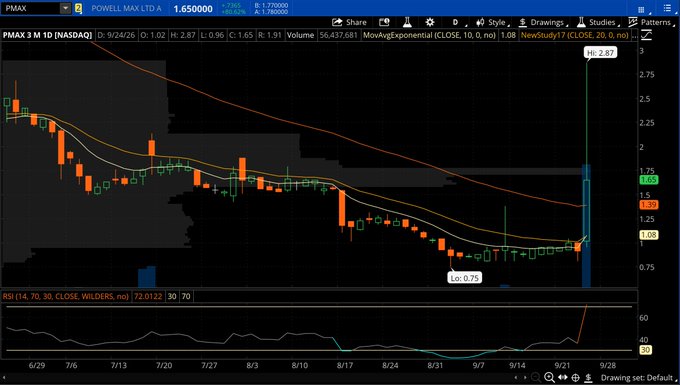Click the 9/21 date on time axis
The height and width of the screenshot is (385, 680).
[562, 365]
